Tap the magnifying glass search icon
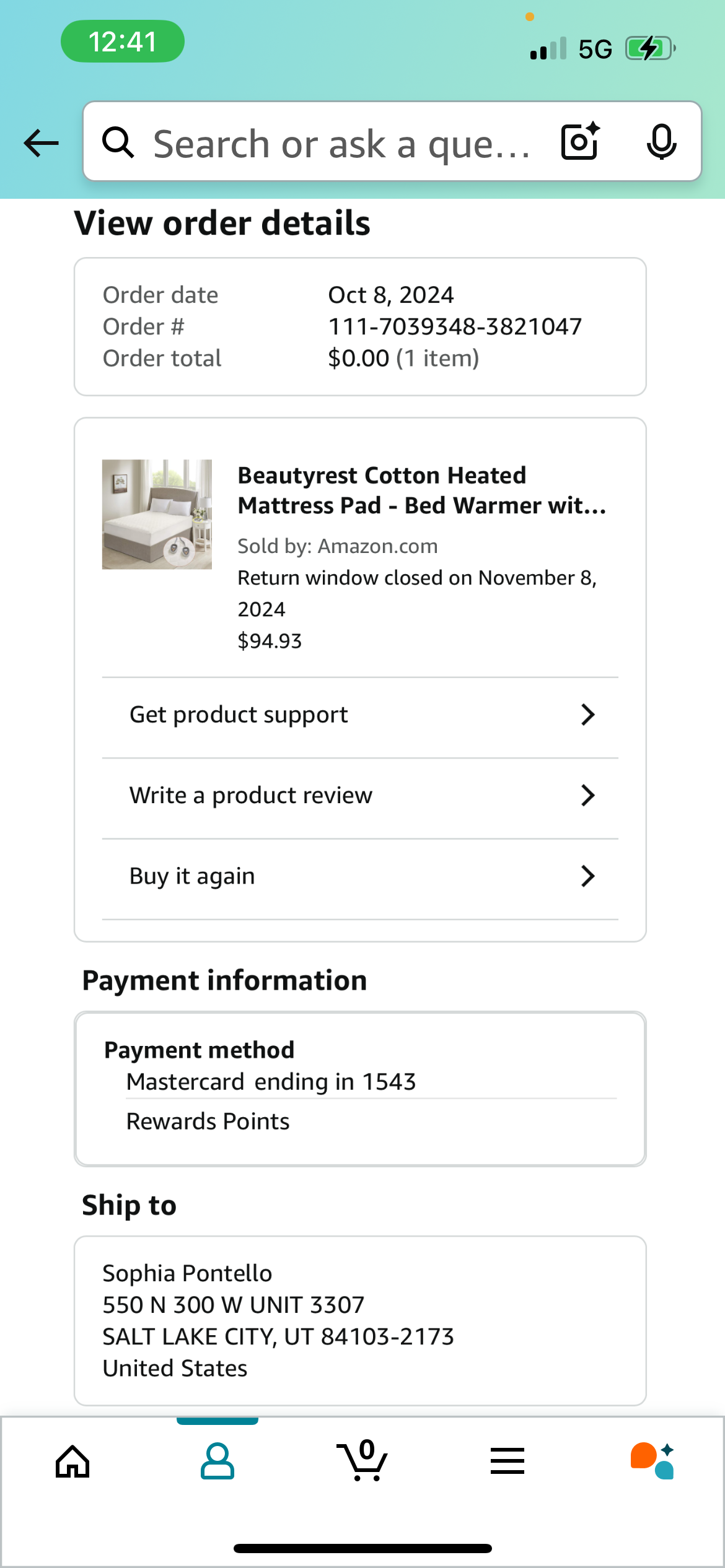725x1568 pixels. (118, 142)
